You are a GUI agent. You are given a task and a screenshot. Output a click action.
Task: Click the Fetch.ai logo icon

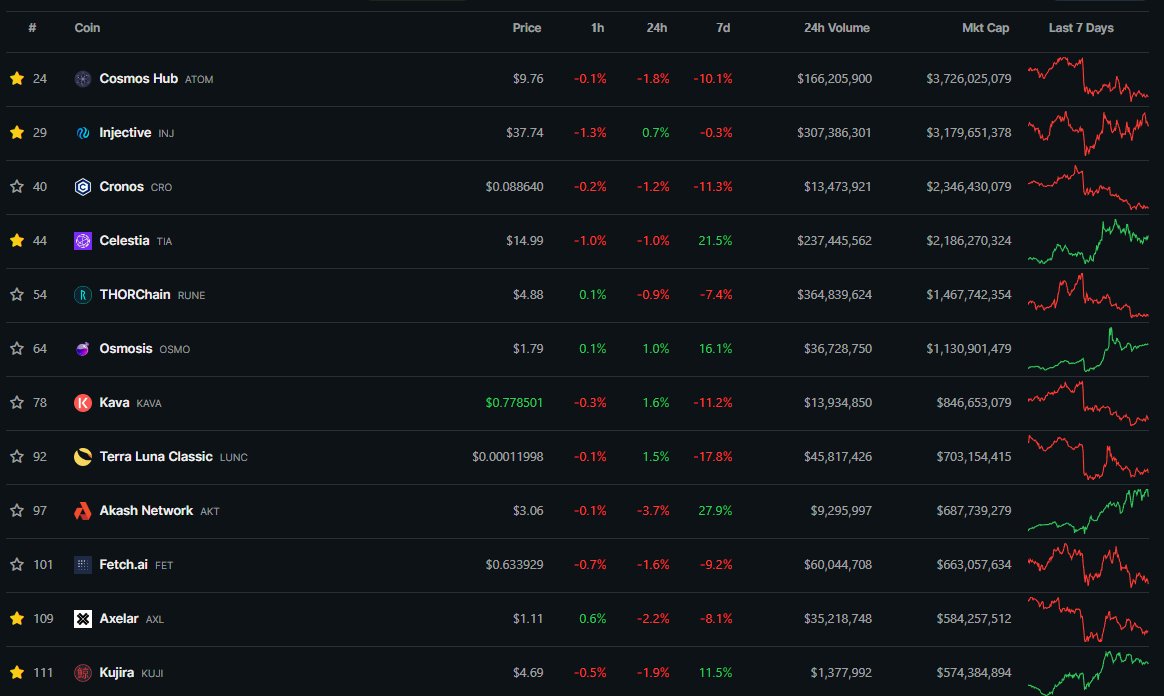[82, 565]
